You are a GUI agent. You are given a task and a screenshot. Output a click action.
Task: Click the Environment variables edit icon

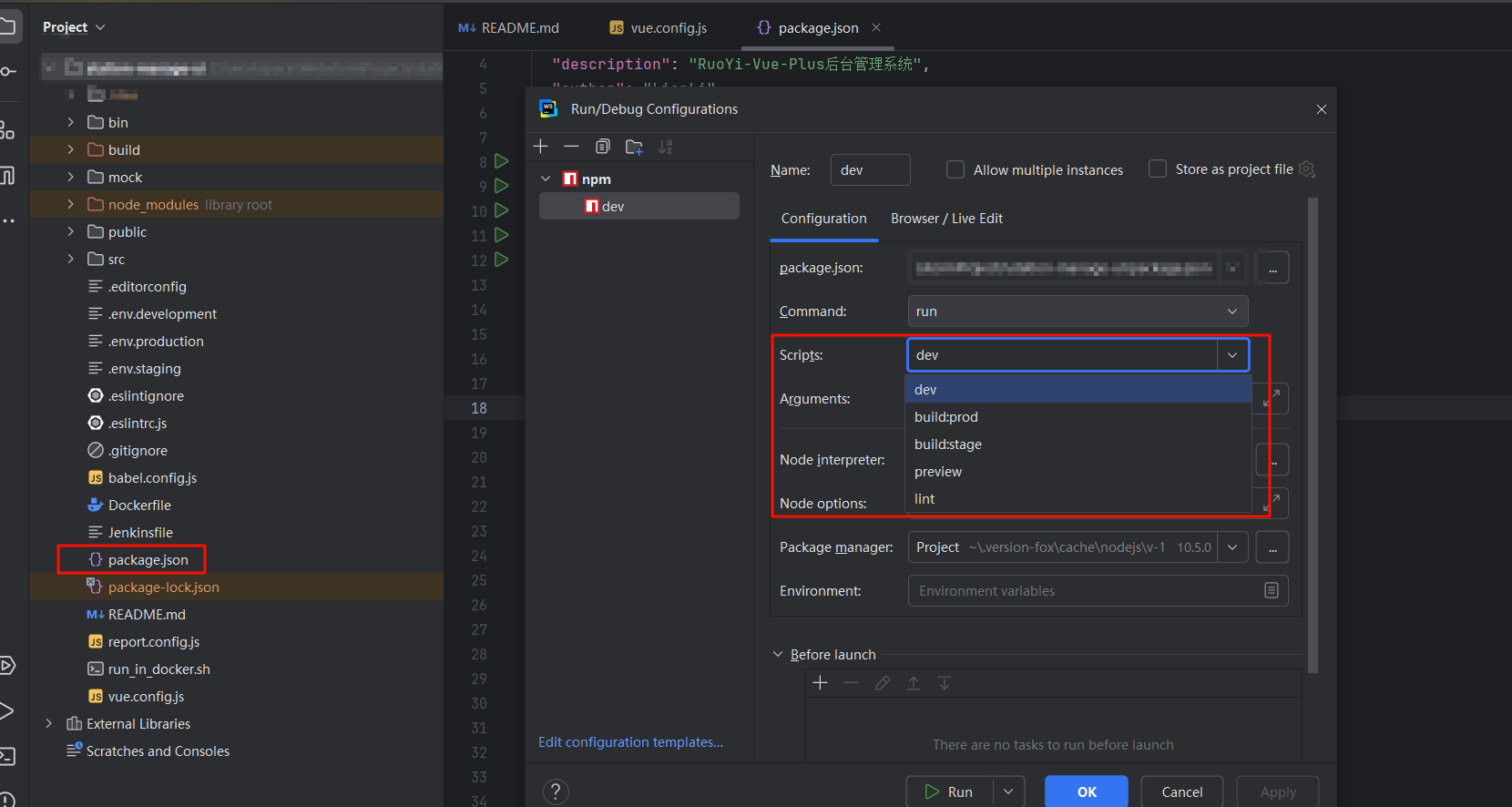point(1272,591)
